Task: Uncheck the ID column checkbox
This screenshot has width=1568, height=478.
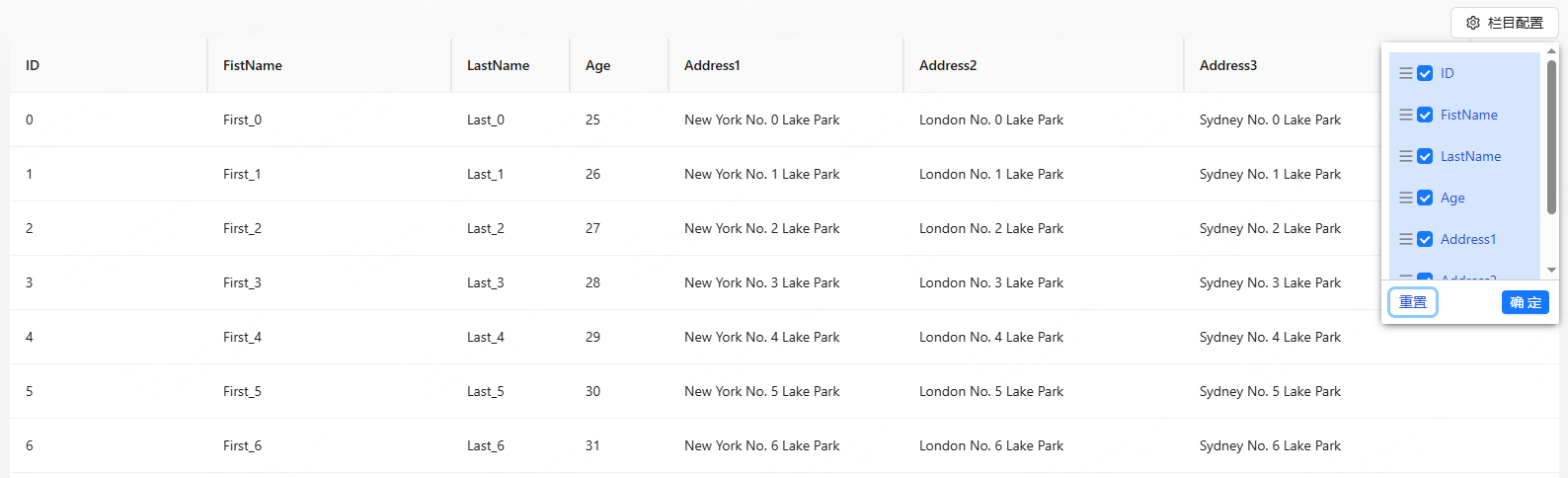Action: pyautogui.click(x=1425, y=73)
